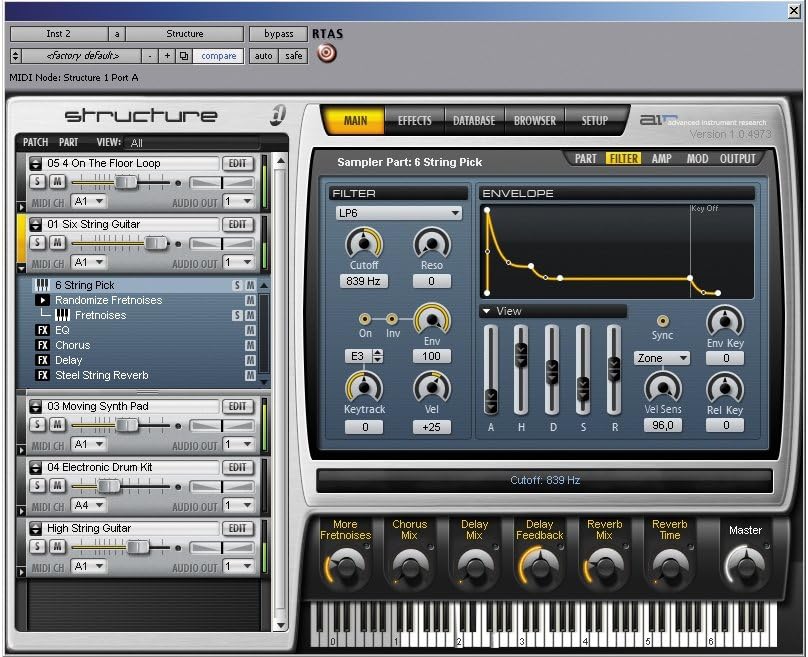Click the filter Cutoff knob
808x657 pixels.
364,243
